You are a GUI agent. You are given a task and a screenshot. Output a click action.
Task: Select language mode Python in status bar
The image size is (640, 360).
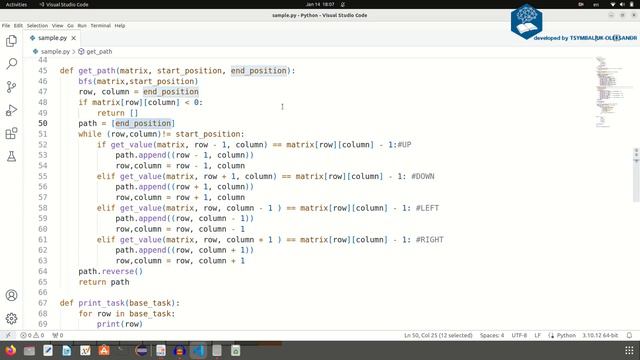point(566,335)
